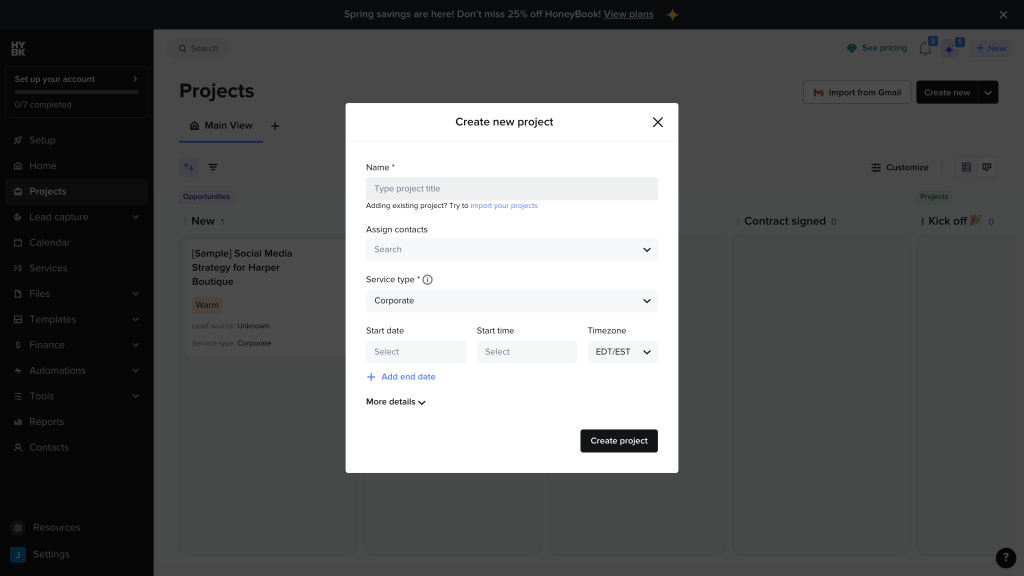Click Add end date
The image size is (1024, 576).
coord(400,377)
